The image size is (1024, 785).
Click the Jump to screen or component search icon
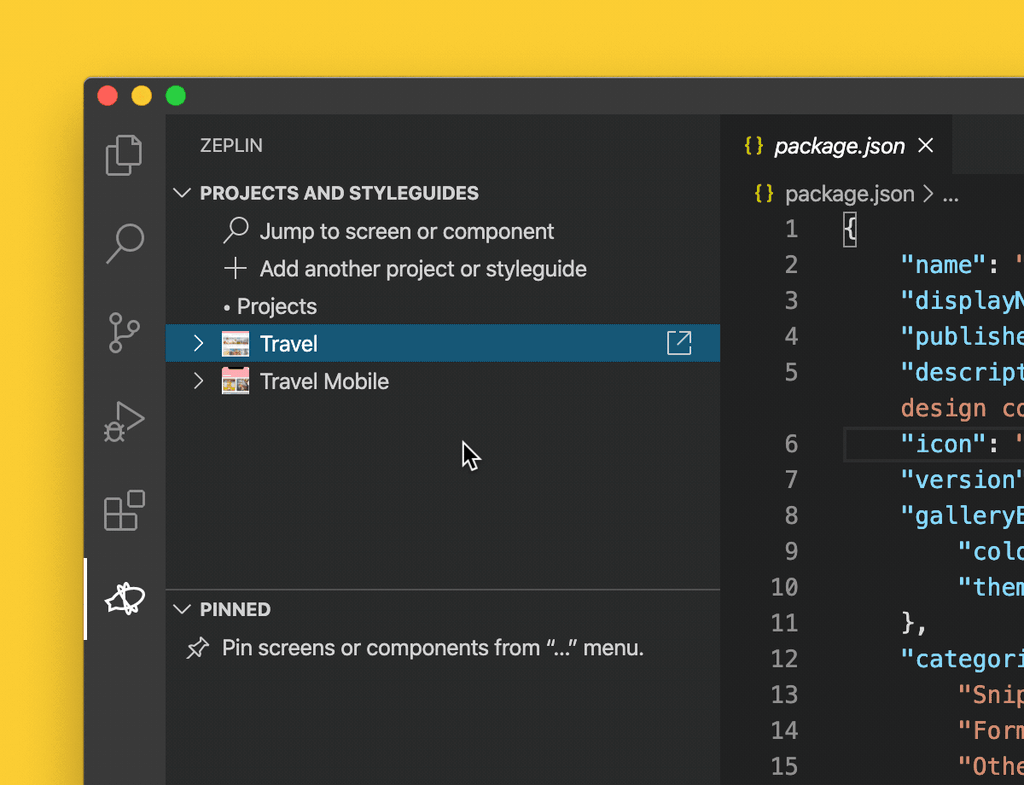coord(236,231)
